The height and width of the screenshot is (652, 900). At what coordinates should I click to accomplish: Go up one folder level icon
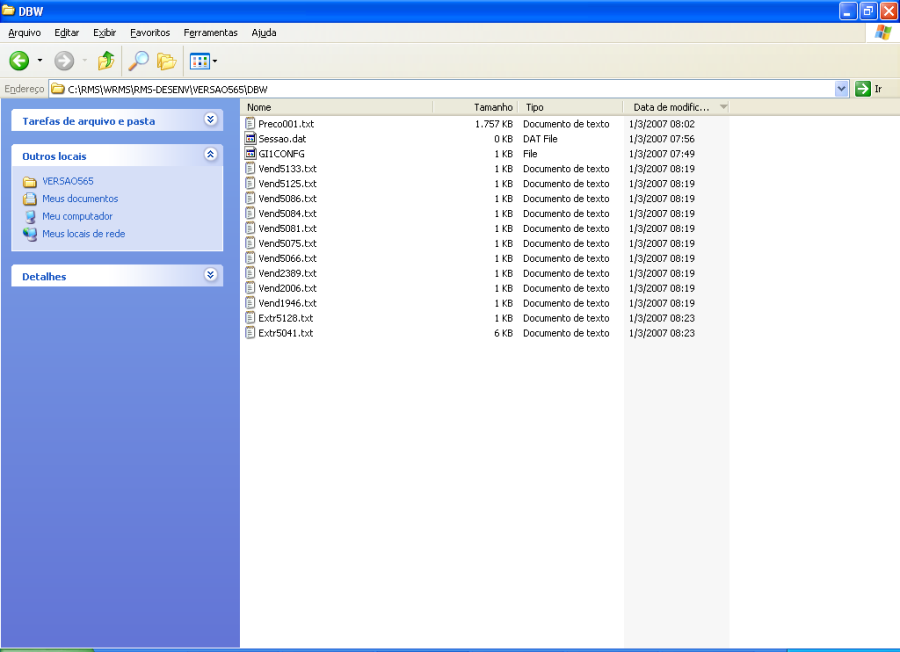click(106, 61)
